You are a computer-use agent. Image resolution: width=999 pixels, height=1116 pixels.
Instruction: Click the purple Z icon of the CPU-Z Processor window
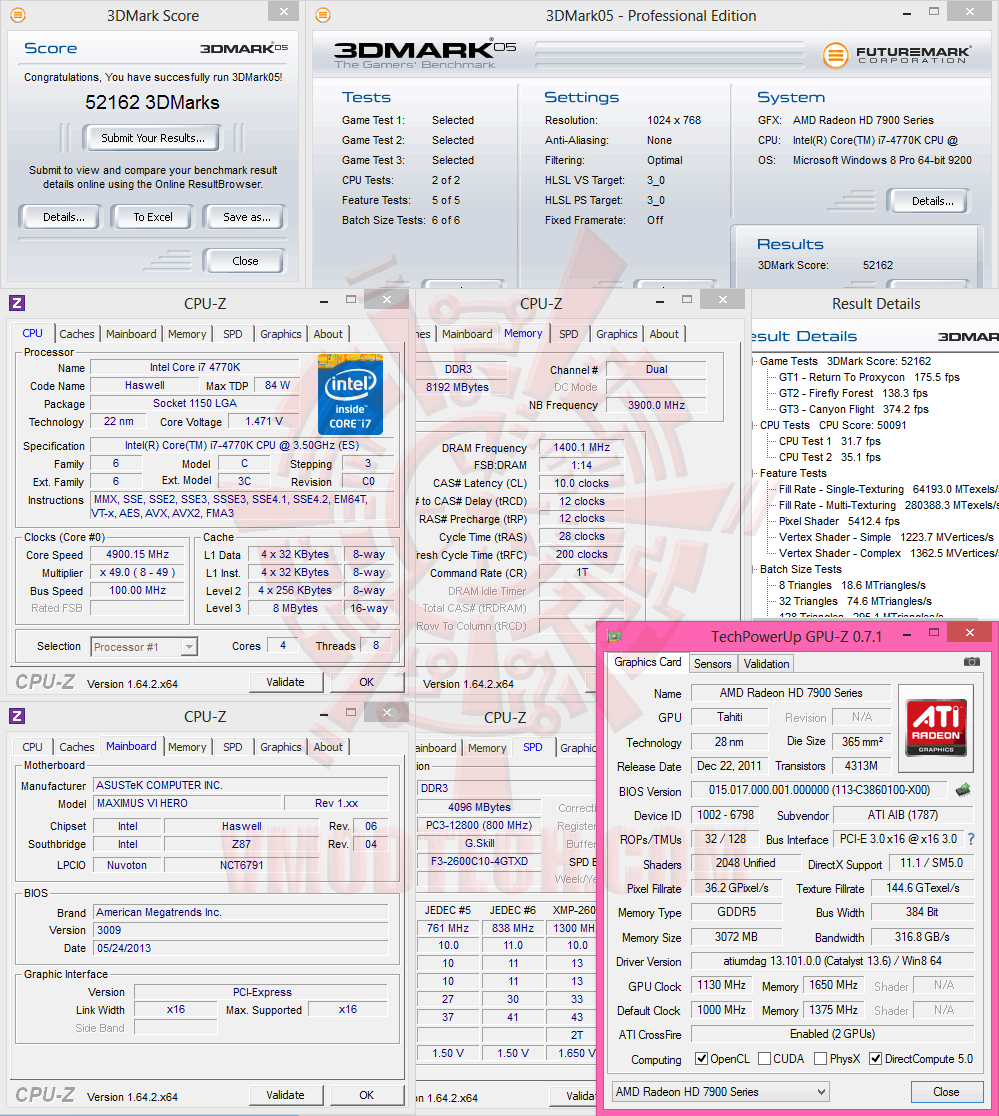tap(17, 303)
